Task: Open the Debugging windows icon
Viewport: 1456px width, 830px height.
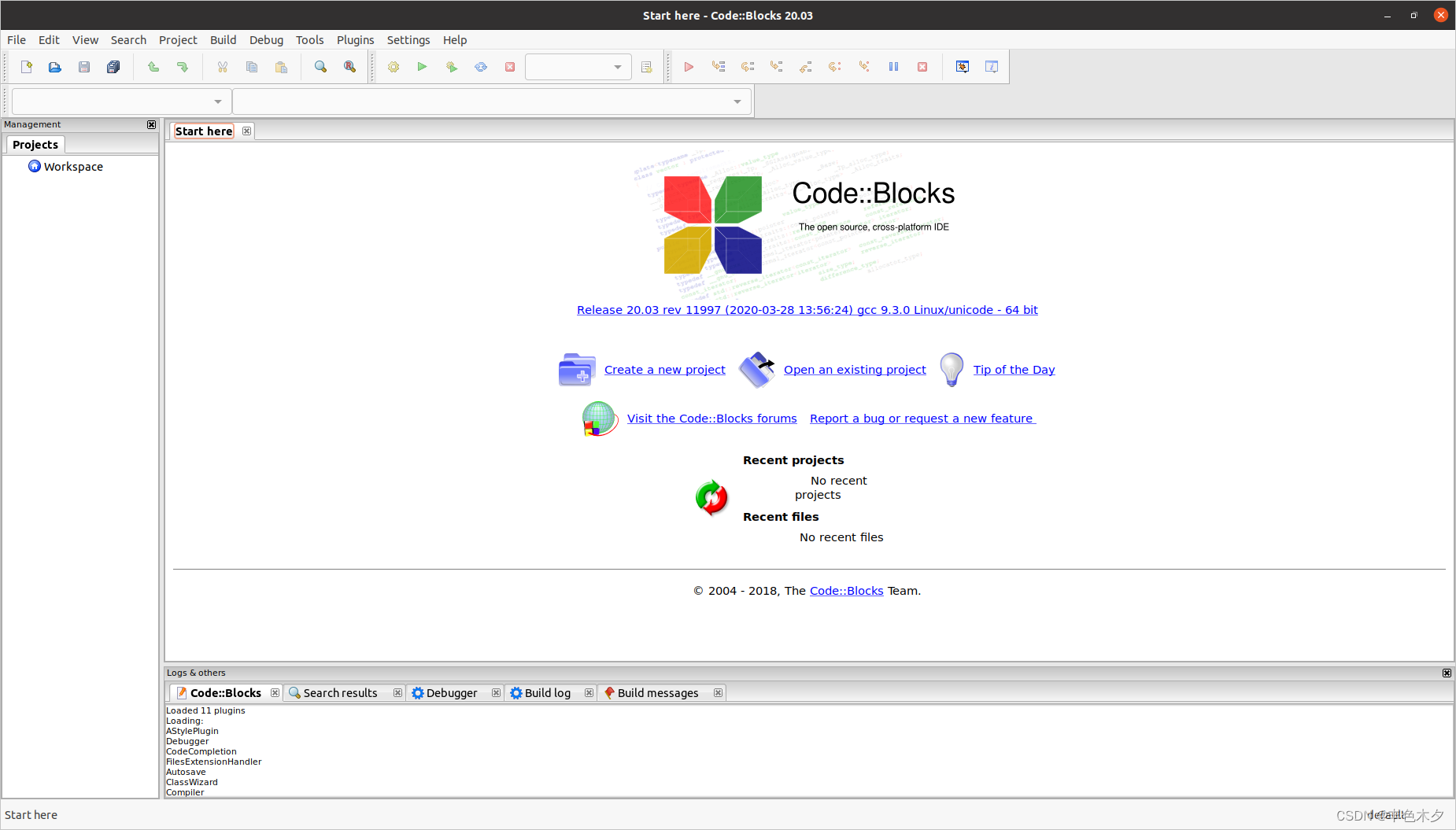Action: coord(963,67)
